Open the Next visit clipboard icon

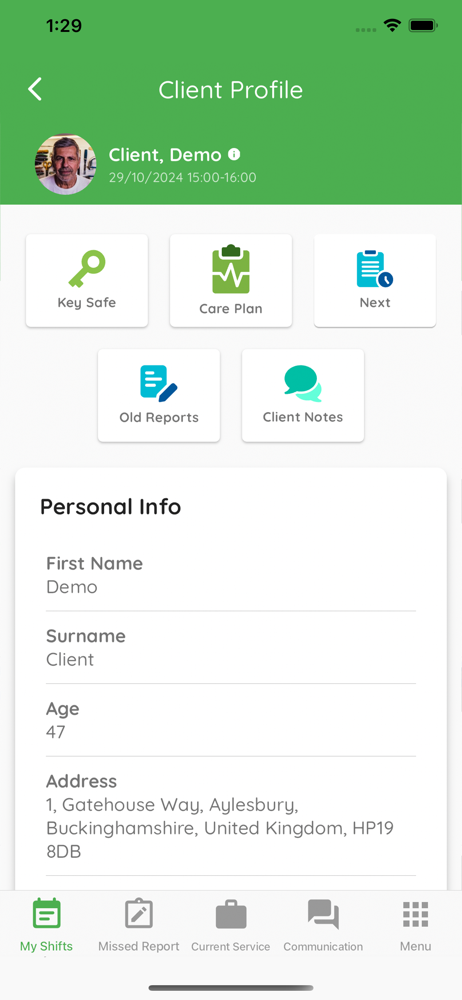point(375,268)
